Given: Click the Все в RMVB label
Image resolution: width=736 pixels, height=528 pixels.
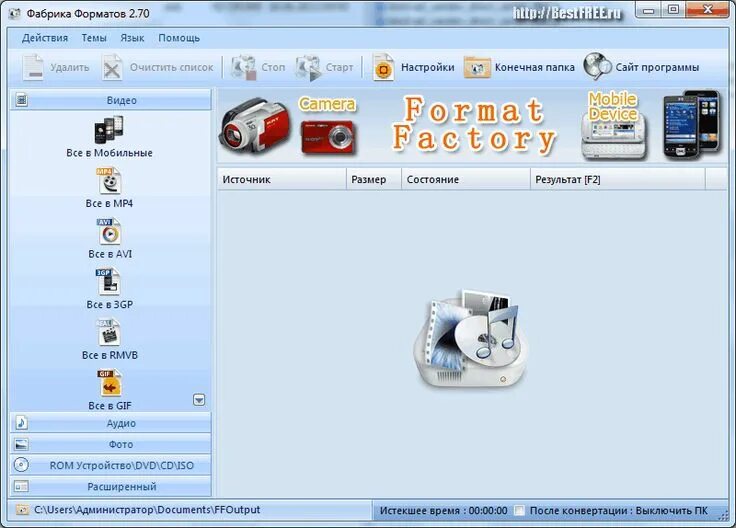Looking at the screenshot, I should [x=110, y=355].
